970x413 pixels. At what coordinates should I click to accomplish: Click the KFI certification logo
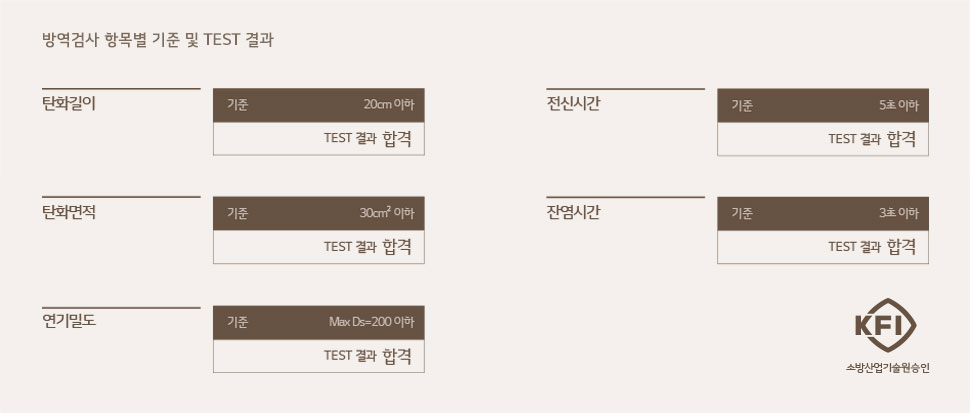(885, 325)
